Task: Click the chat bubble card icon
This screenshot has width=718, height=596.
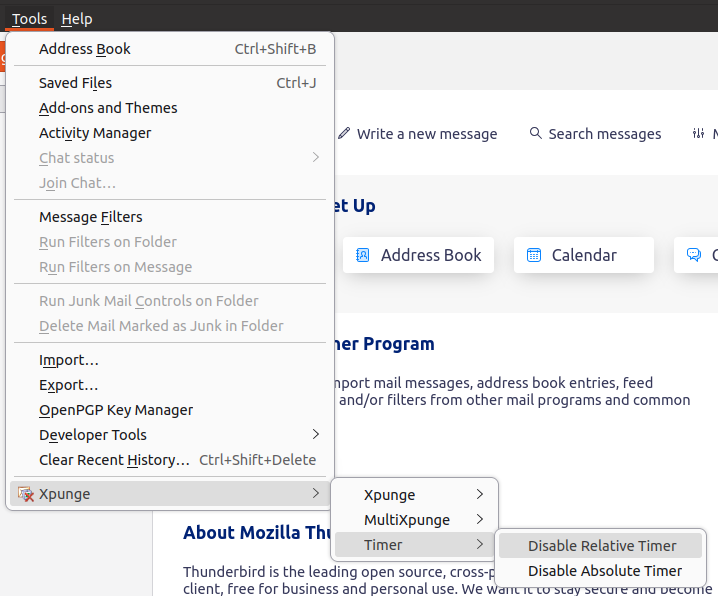Action: [x=694, y=255]
